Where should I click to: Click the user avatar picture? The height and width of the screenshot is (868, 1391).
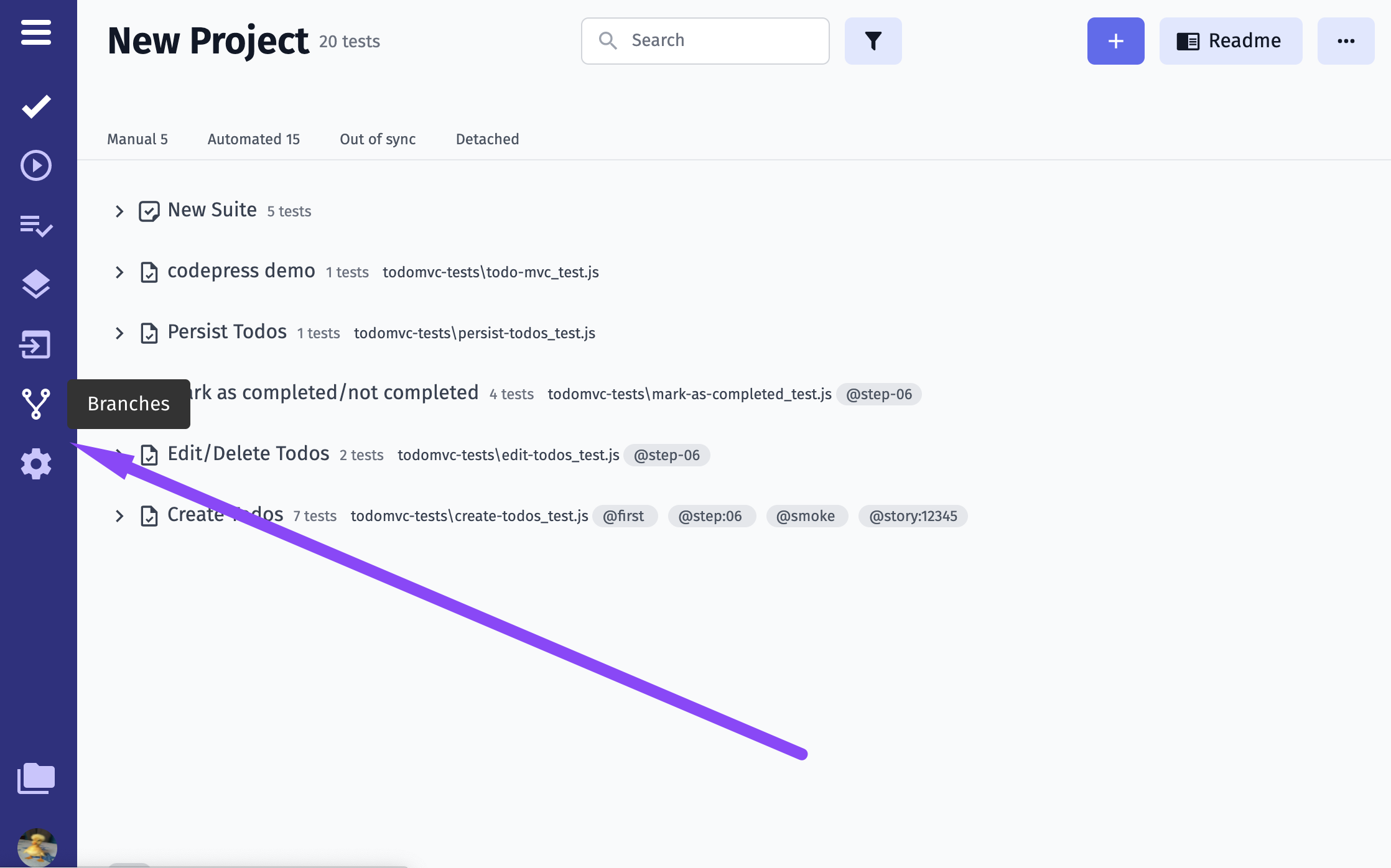pyautogui.click(x=37, y=847)
